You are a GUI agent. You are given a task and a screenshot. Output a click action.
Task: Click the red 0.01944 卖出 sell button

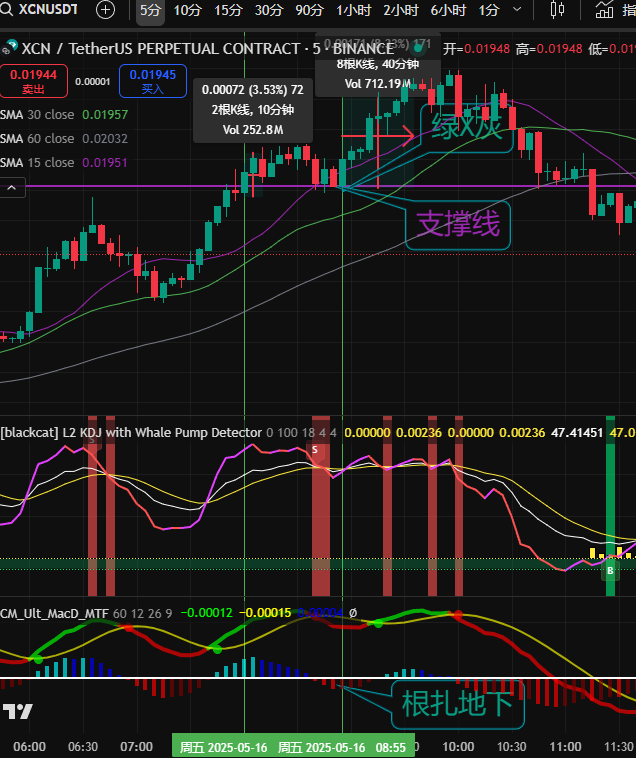(x=33, y=81)
